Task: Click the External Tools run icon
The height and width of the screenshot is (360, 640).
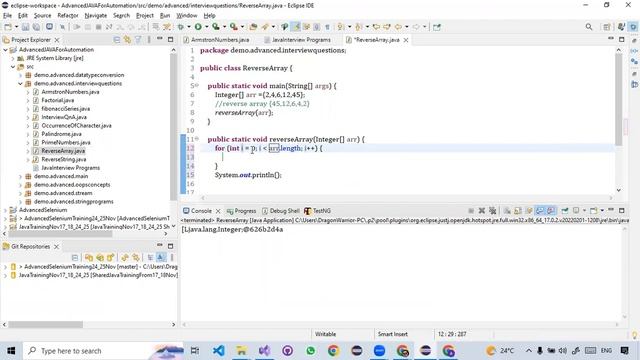Action: tap(233, 27)
